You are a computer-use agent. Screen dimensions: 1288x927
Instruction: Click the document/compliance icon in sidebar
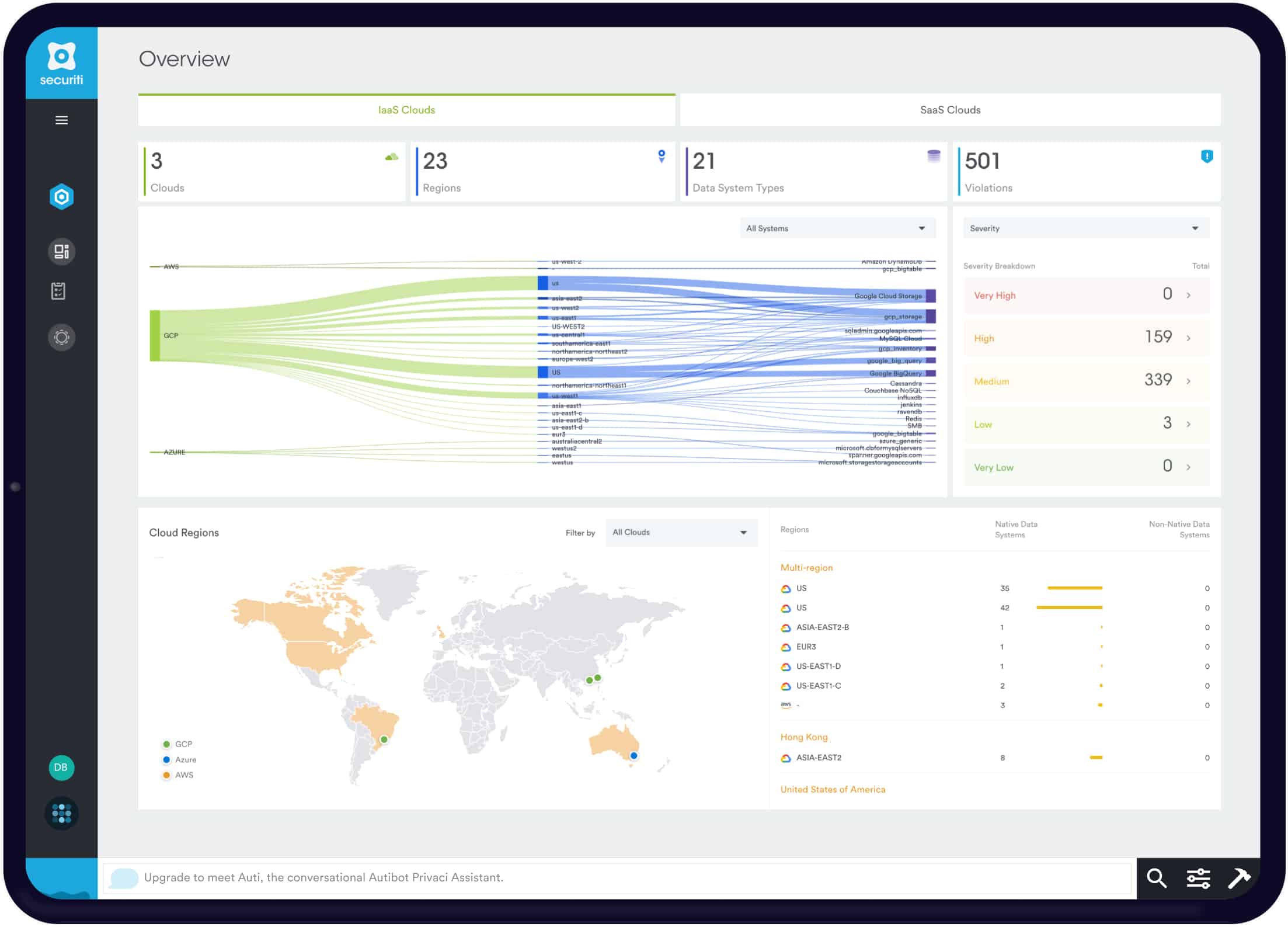point(61,291)
